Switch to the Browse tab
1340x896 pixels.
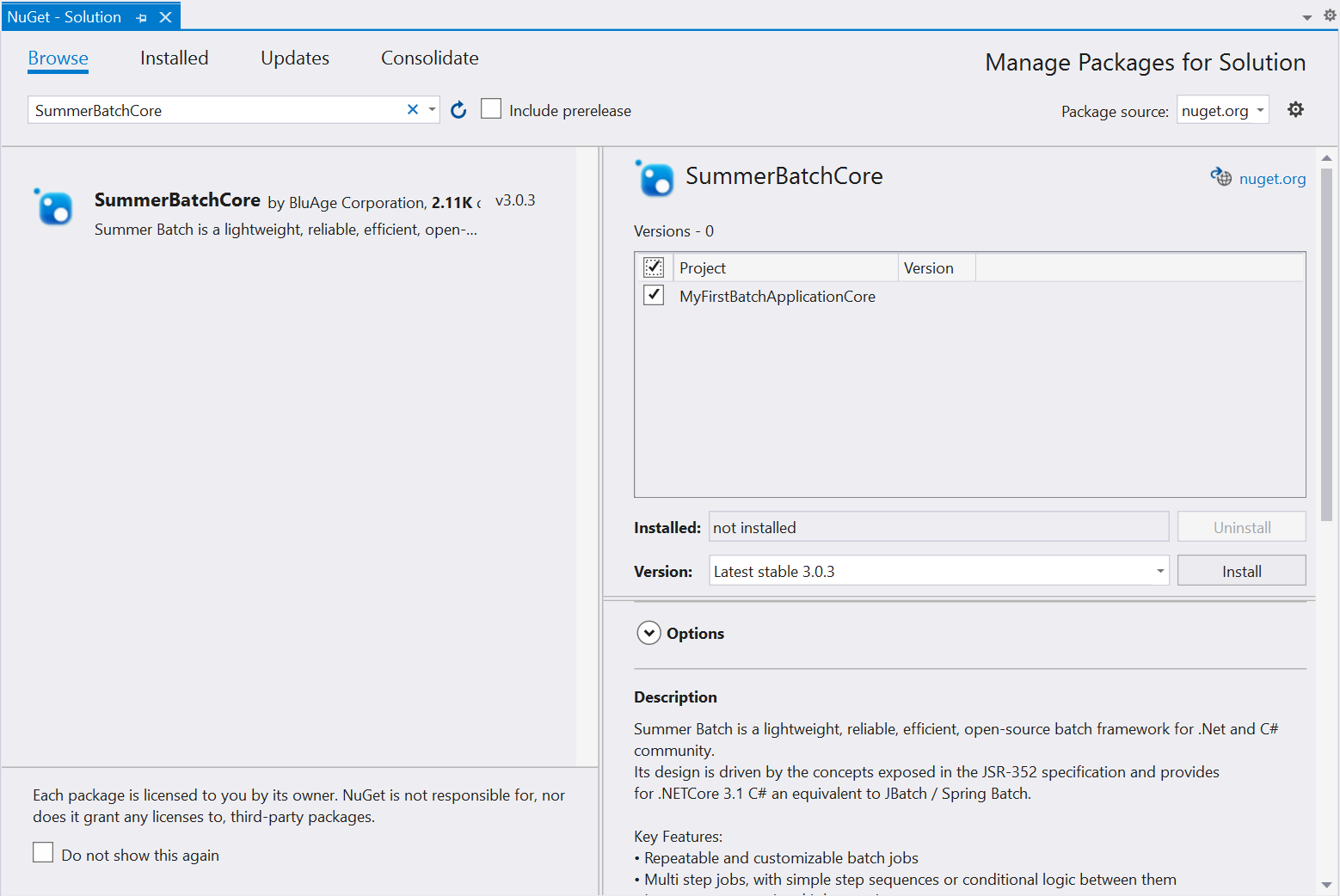(x=58, y=58)
